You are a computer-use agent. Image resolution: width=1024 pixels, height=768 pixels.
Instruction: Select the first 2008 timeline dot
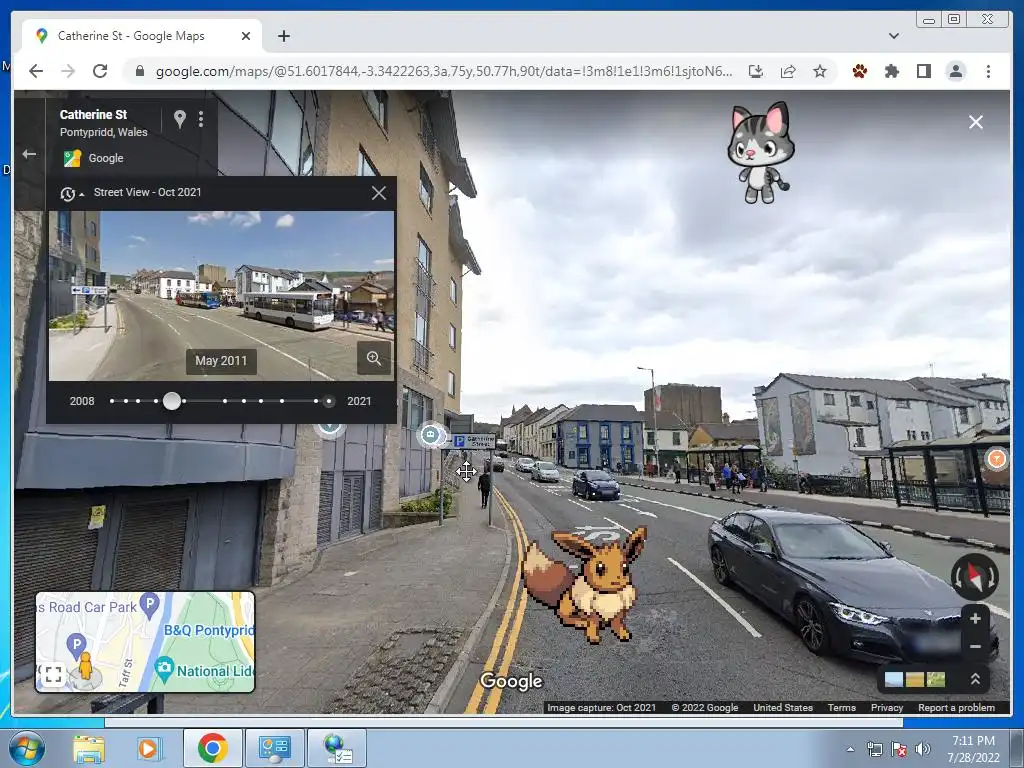click(112, 401)
